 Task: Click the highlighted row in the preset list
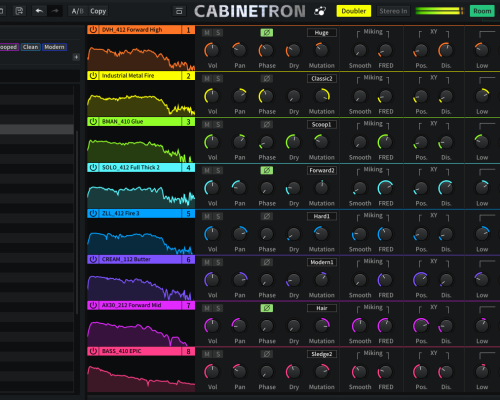[x=37, y=129]
